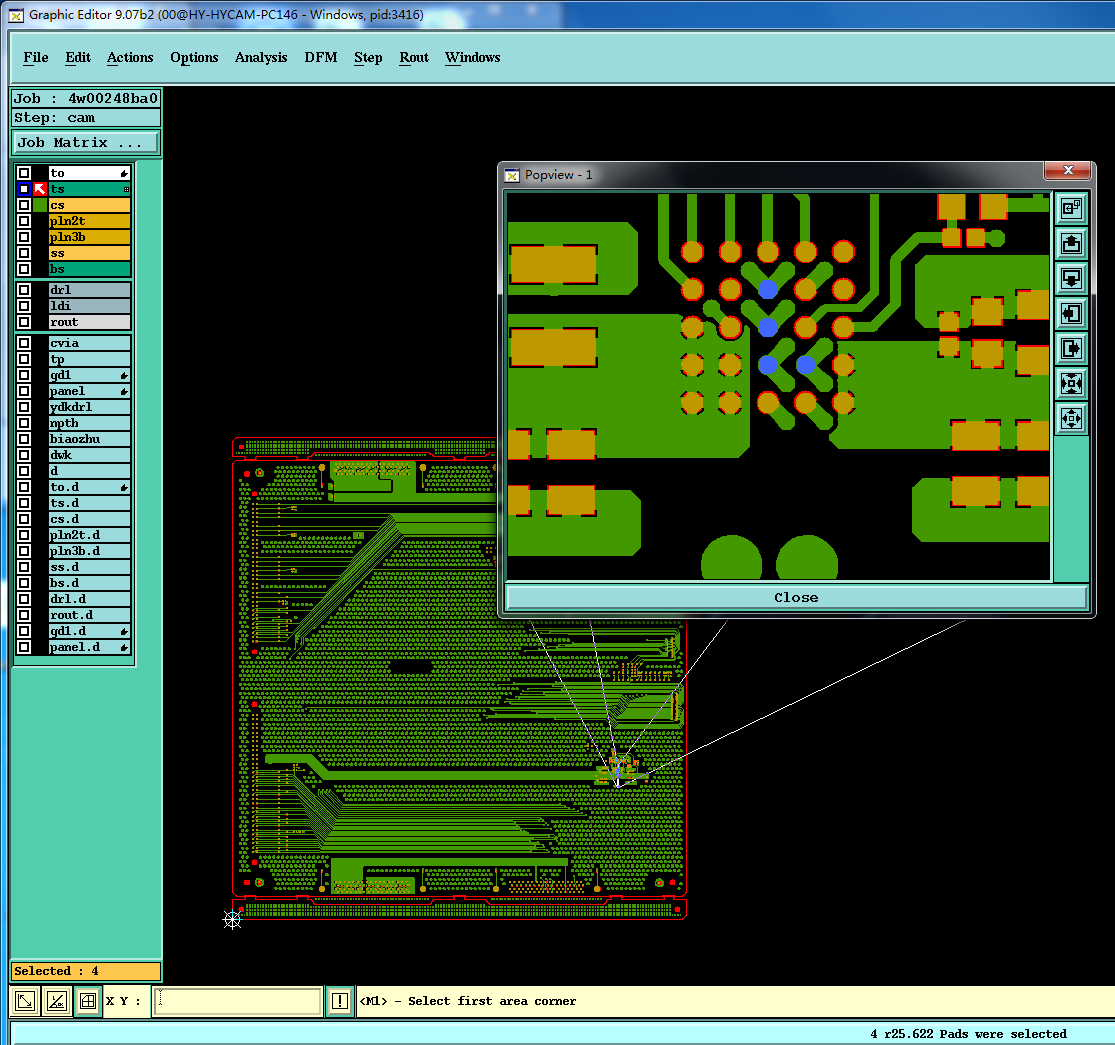Click the Popview home view icon

[1072, 208]
